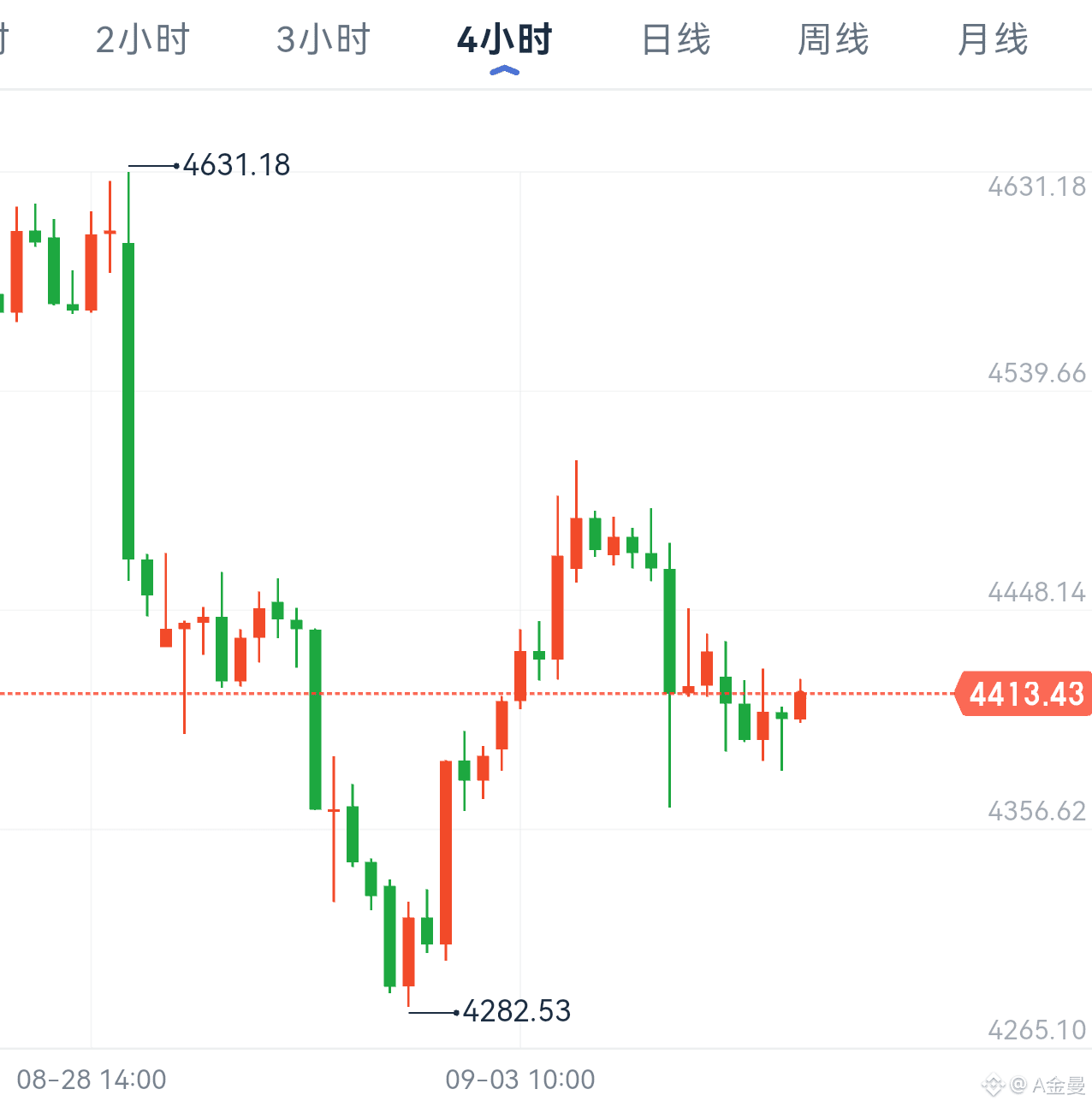Switch to the 2小时 timeframe tab

point(143,40)
